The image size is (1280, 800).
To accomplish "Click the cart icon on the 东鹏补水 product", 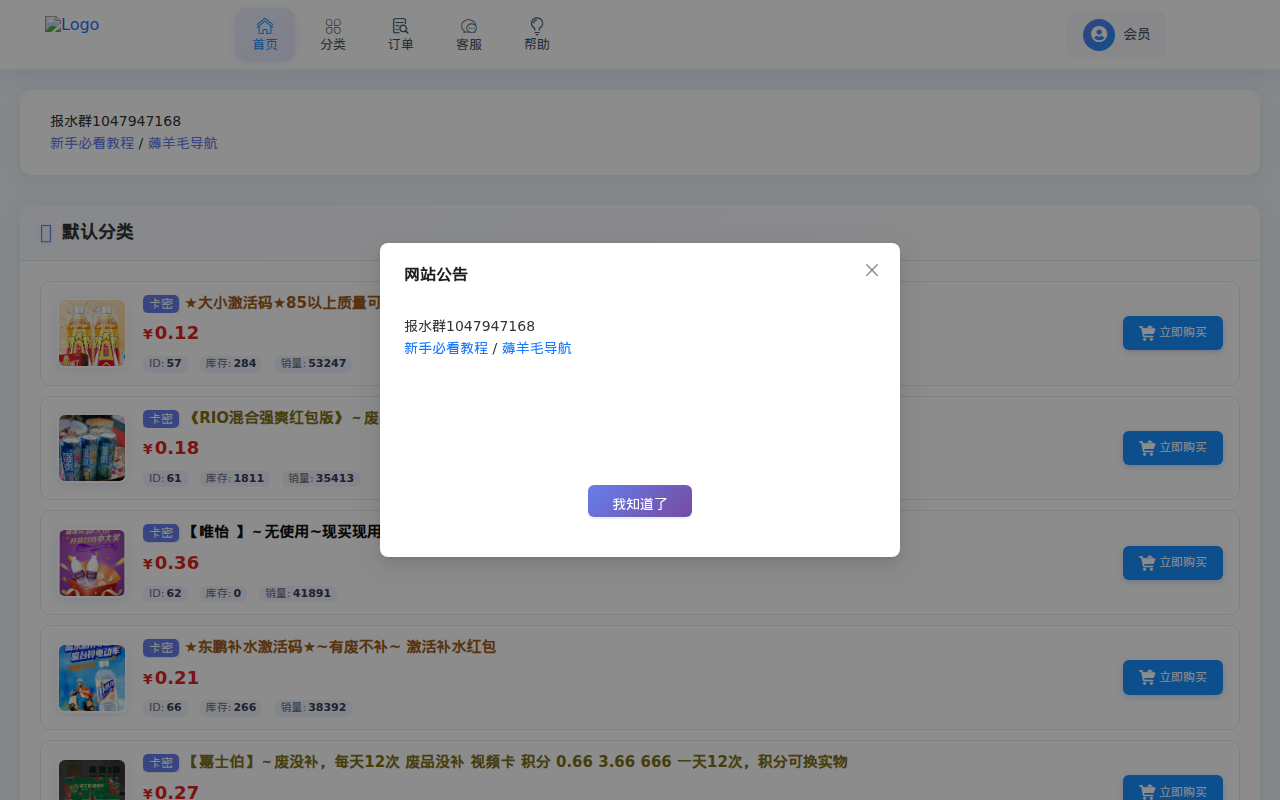I will click(x=1146, y=677).
